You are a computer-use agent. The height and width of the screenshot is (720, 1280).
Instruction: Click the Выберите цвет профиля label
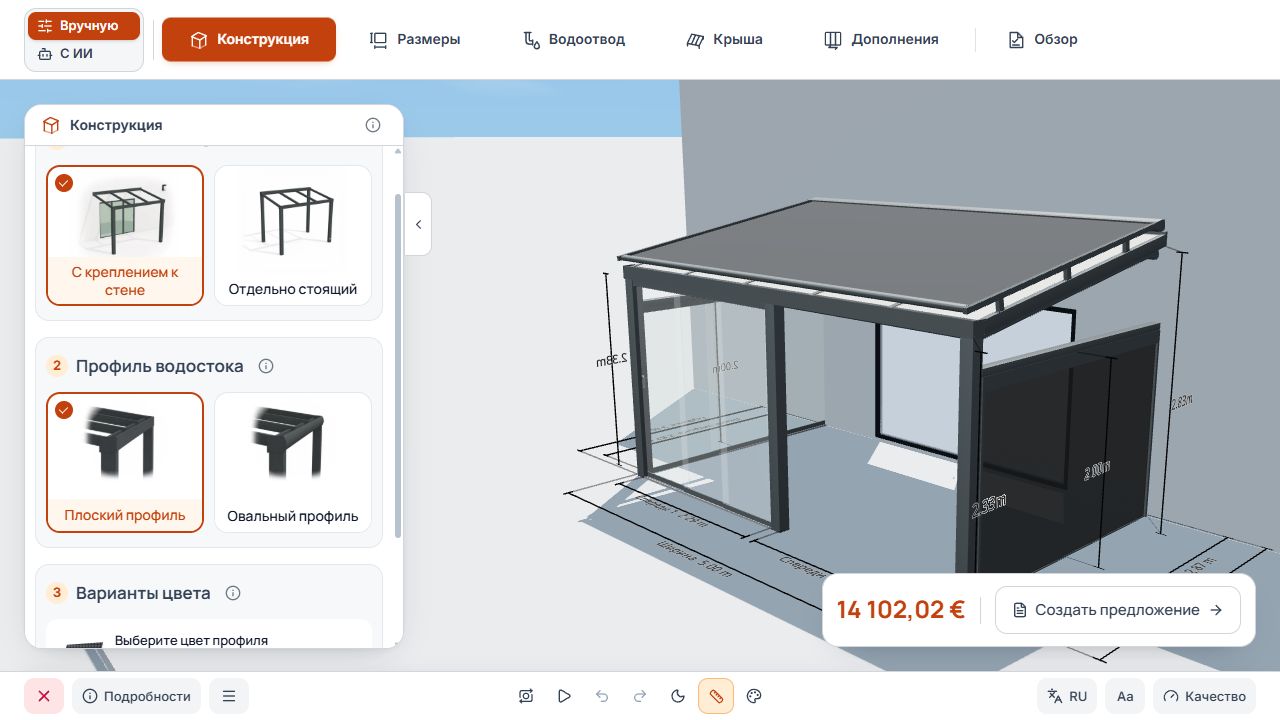(x=191, y=640)
